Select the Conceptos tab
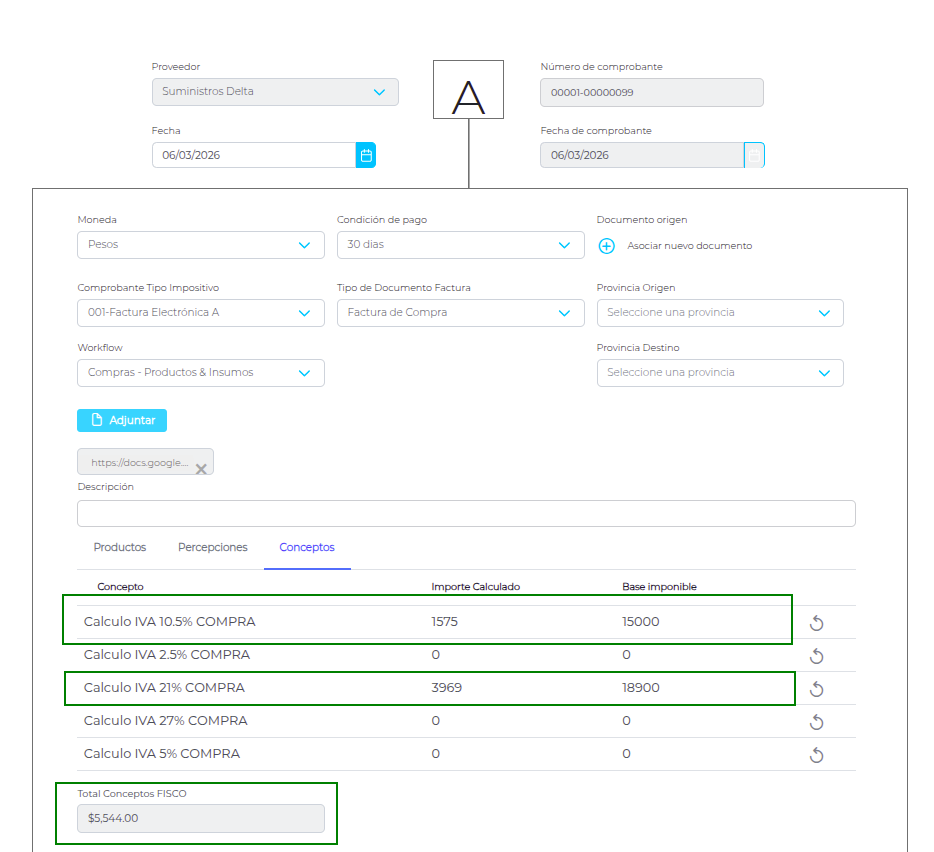The height and width of the screenshot is (852, 934). point(307,548)
